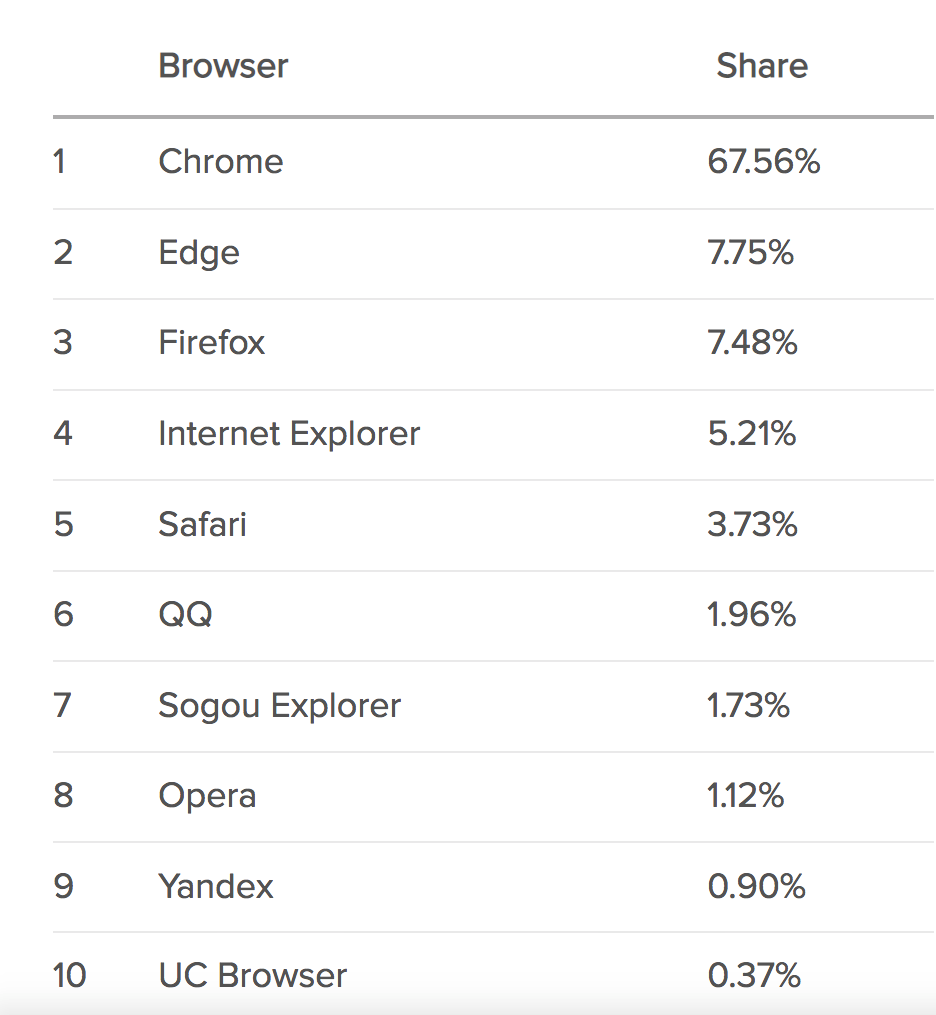Select the Edge row name
Screen dimensions: 936x1015
tap(199, 253)
